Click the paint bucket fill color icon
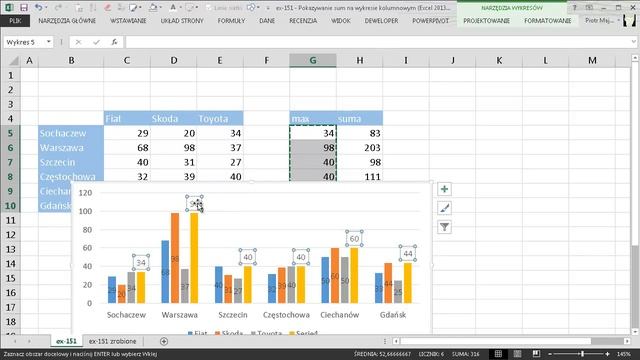The image size is (640, 360). [153, 7]
